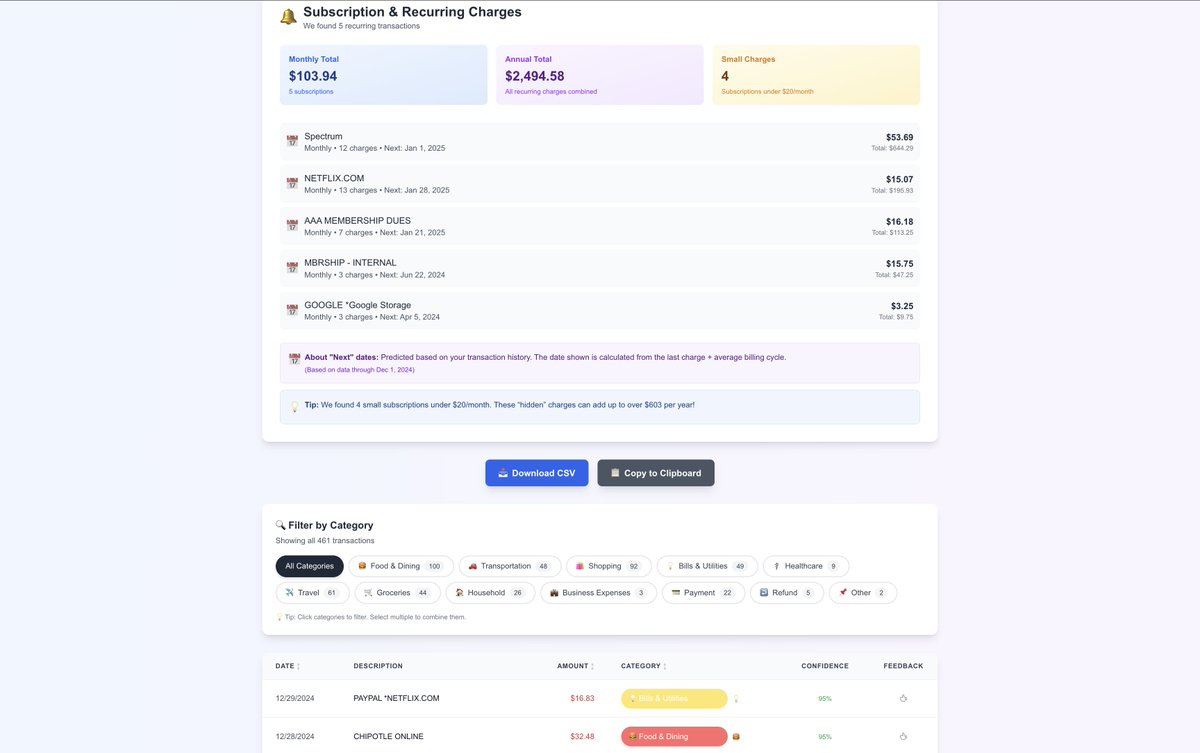
Task: Click the calendar icon for GOOGLE *Google Storage
Action: point(292,311)
